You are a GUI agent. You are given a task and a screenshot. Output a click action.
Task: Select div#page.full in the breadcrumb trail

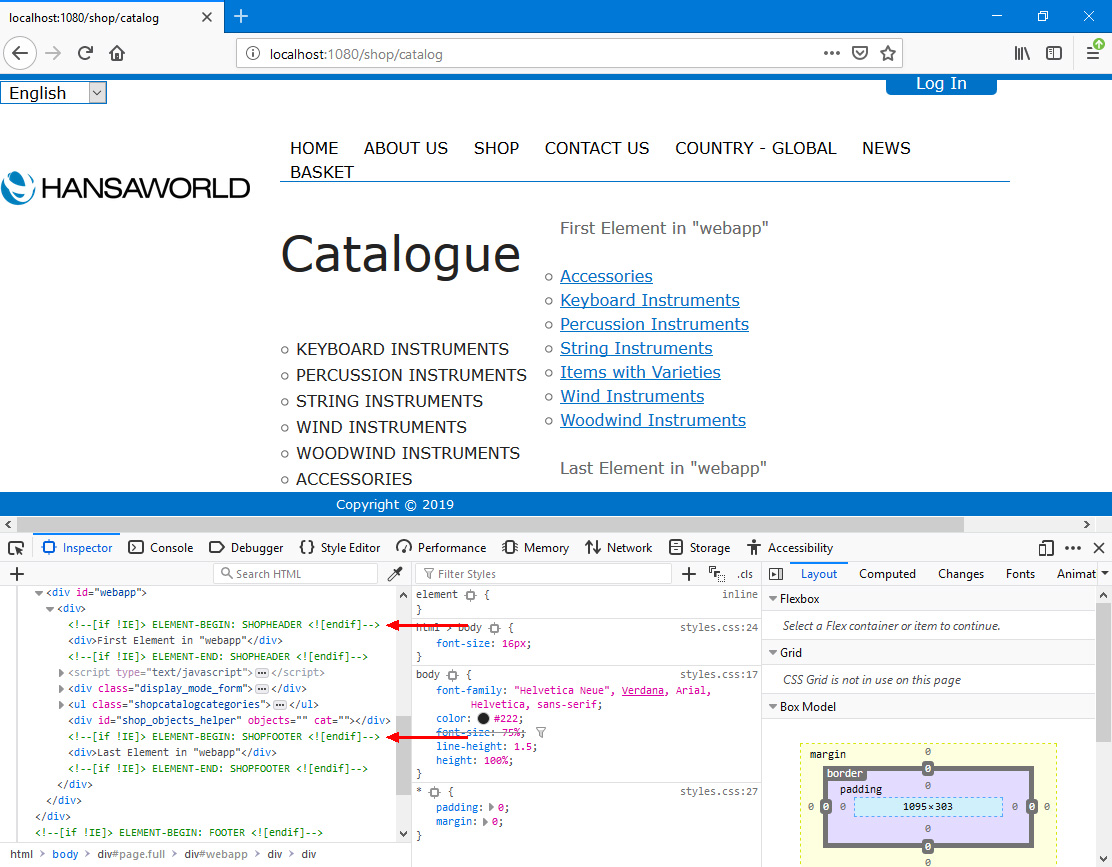coord(131,854)
